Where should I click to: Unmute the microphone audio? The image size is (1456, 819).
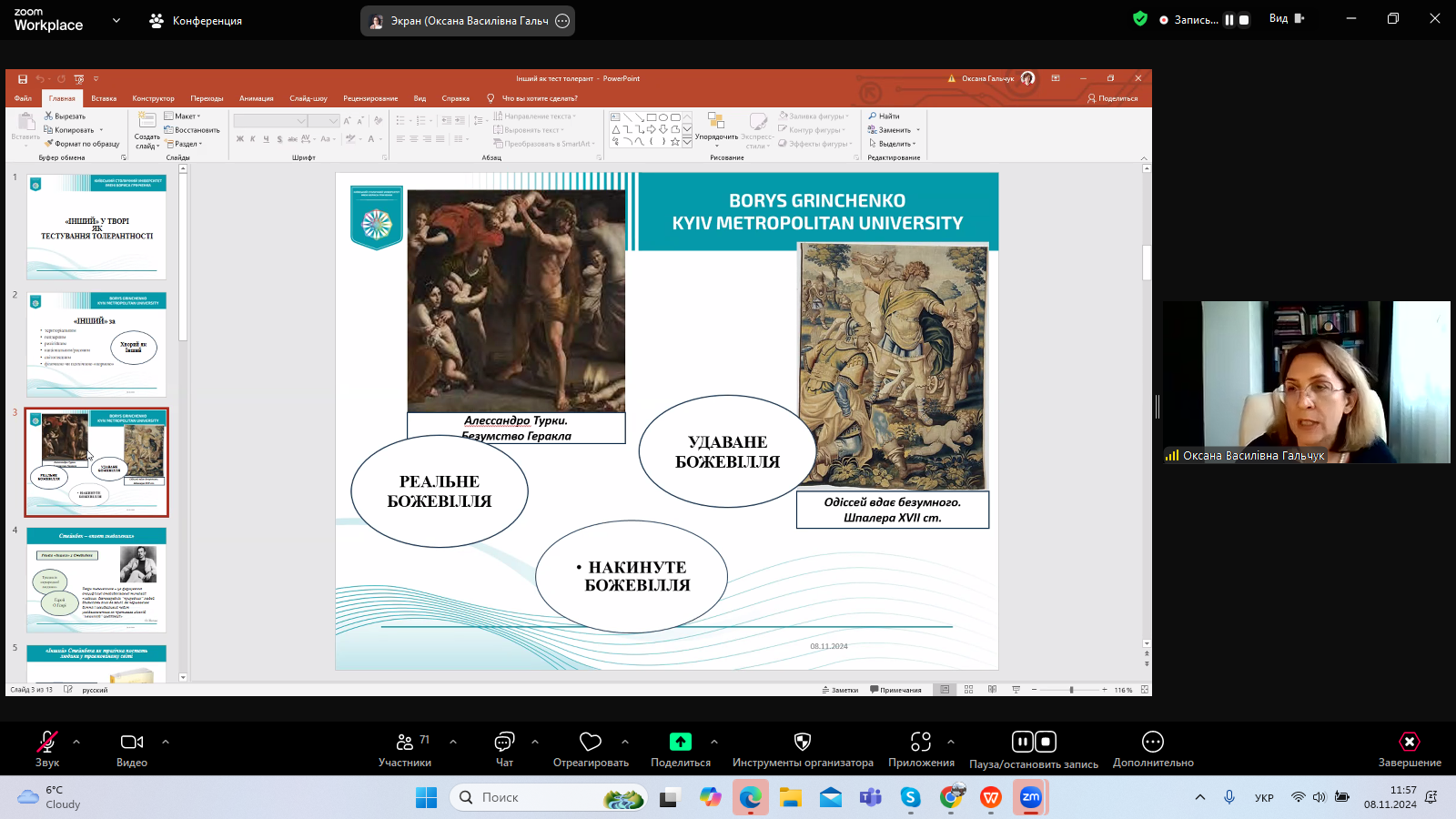coord(46,743)
